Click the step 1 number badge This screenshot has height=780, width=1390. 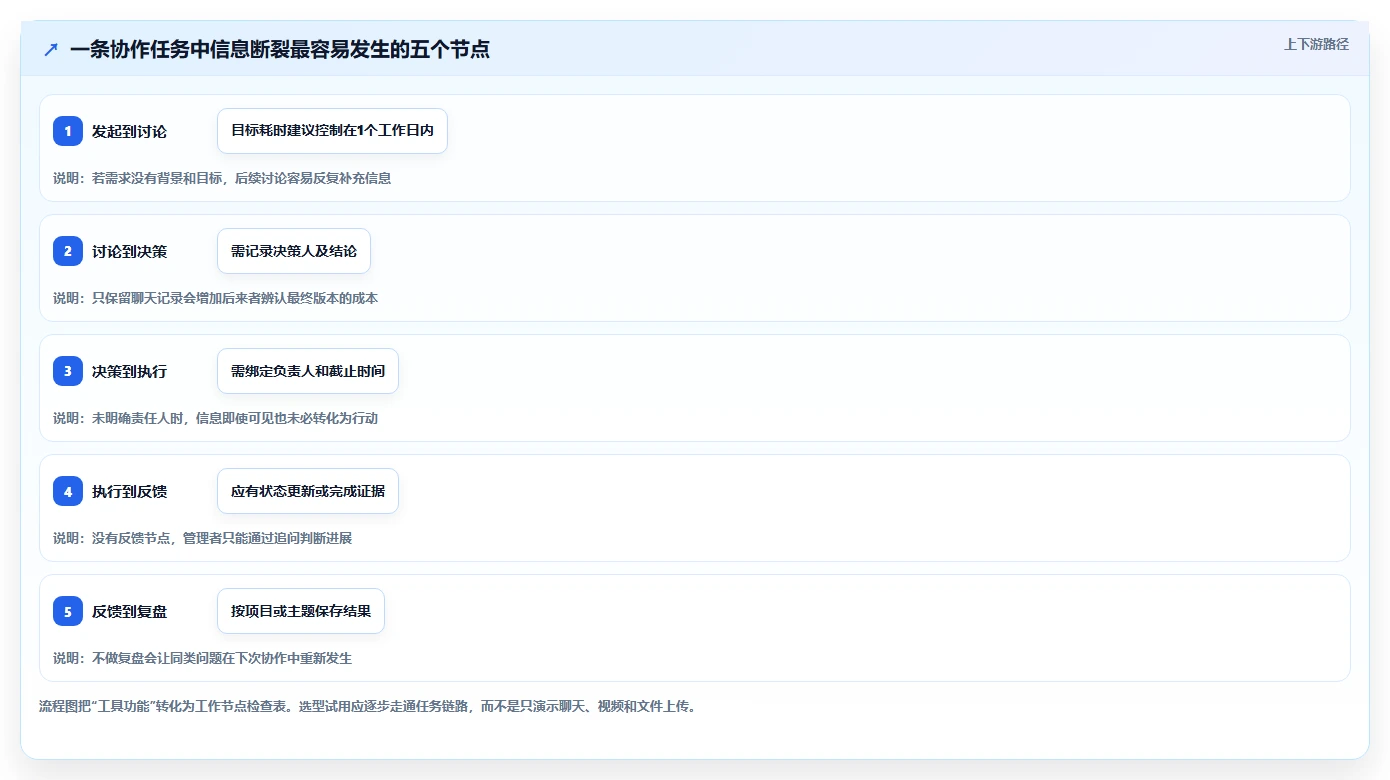point(68,131)
